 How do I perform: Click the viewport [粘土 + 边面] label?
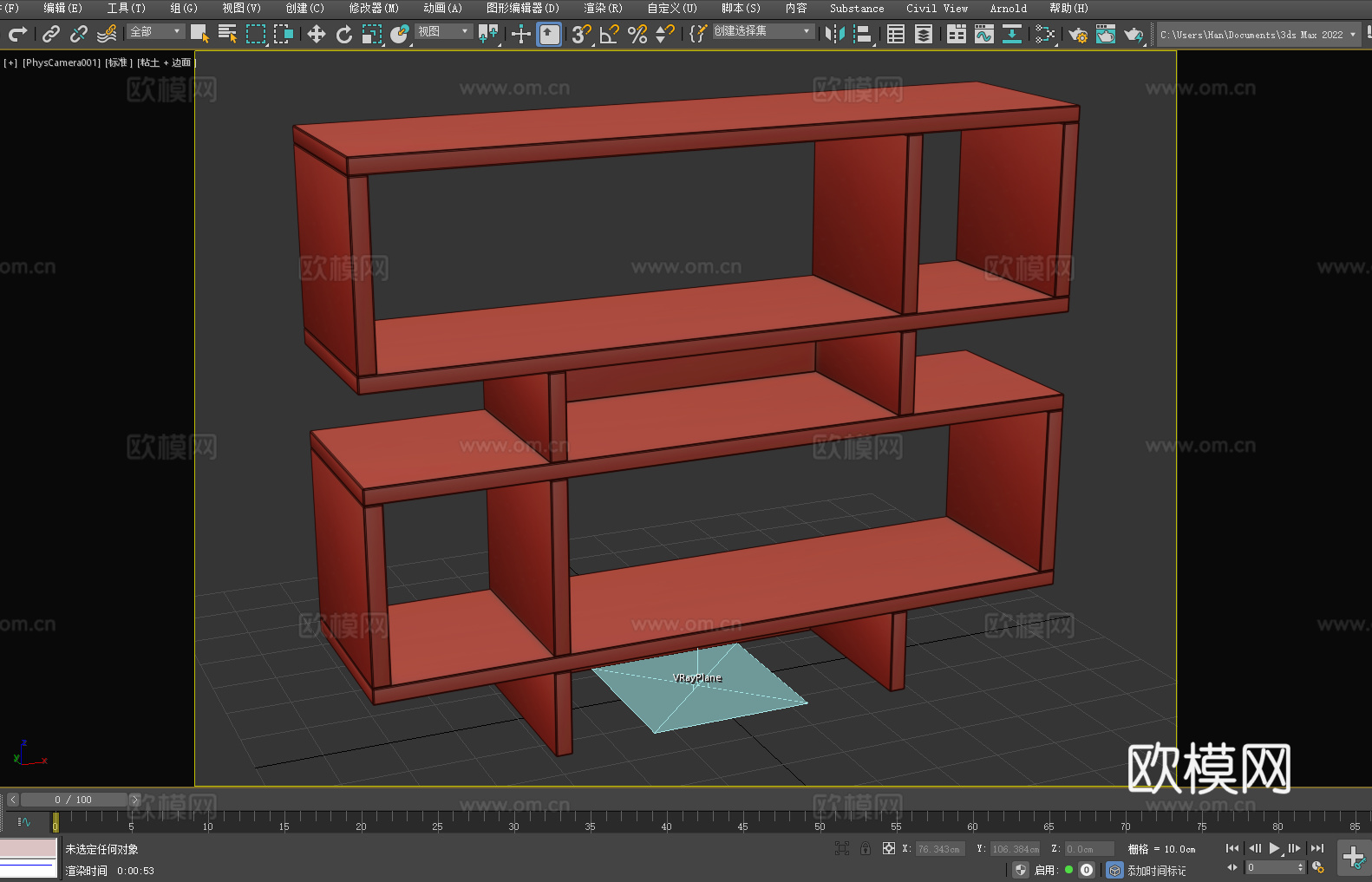[167, 62]
